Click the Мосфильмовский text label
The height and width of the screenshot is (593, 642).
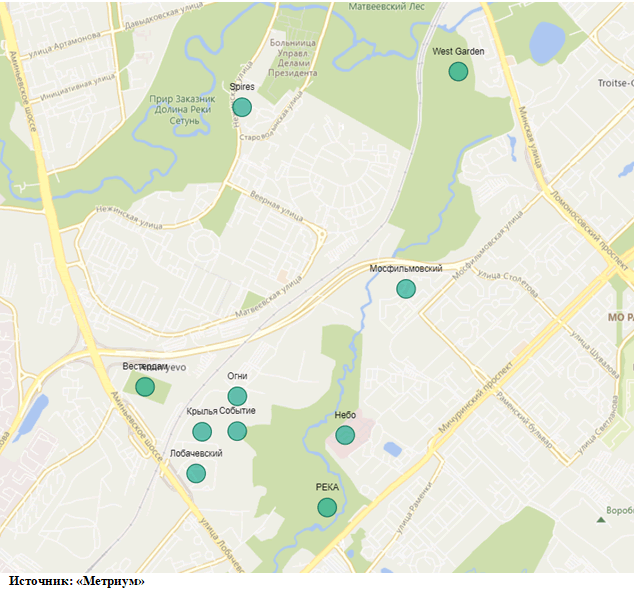click(406, 269)
